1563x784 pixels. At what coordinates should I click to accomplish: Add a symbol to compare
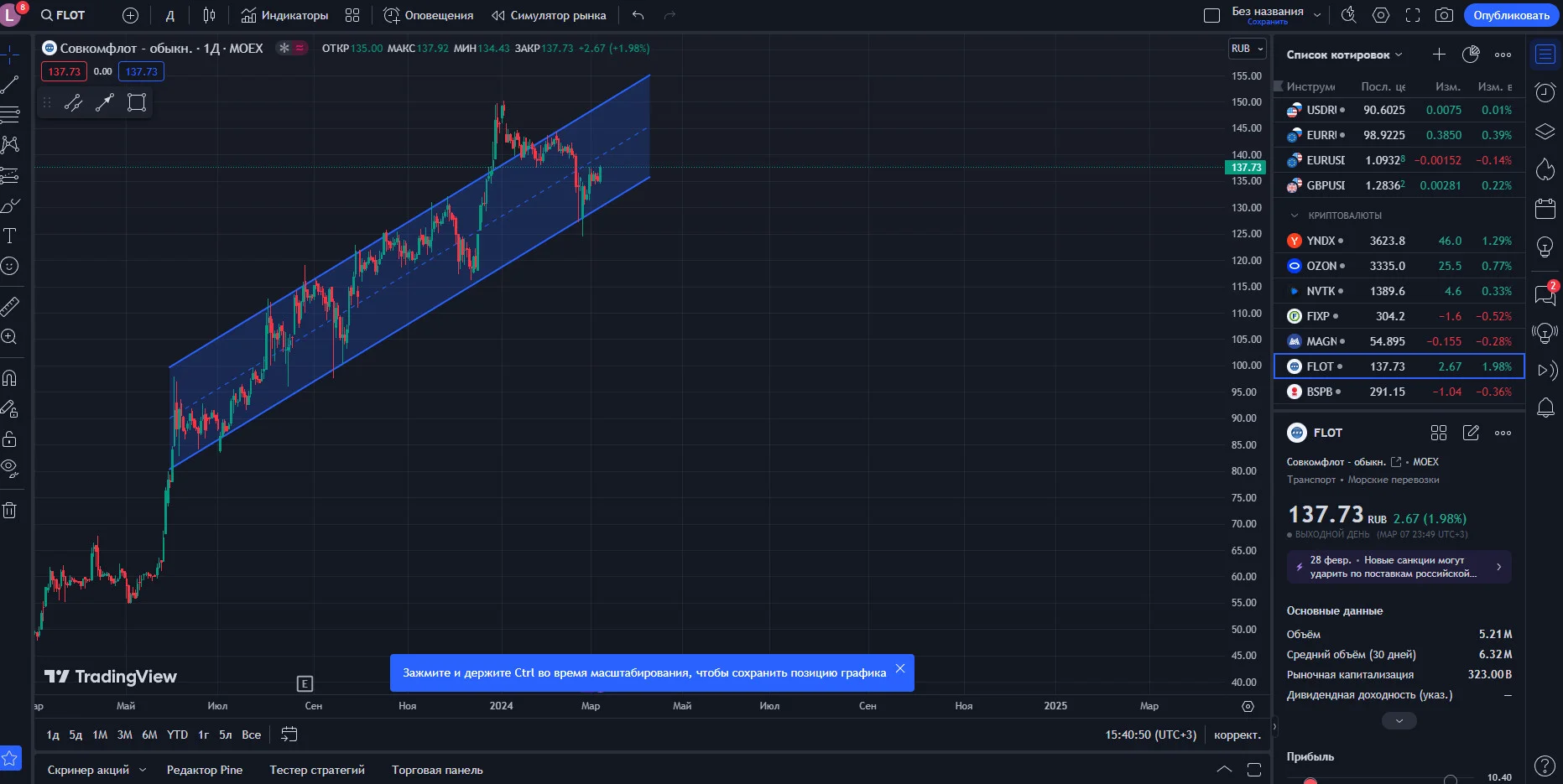click(x=130, y=15)
